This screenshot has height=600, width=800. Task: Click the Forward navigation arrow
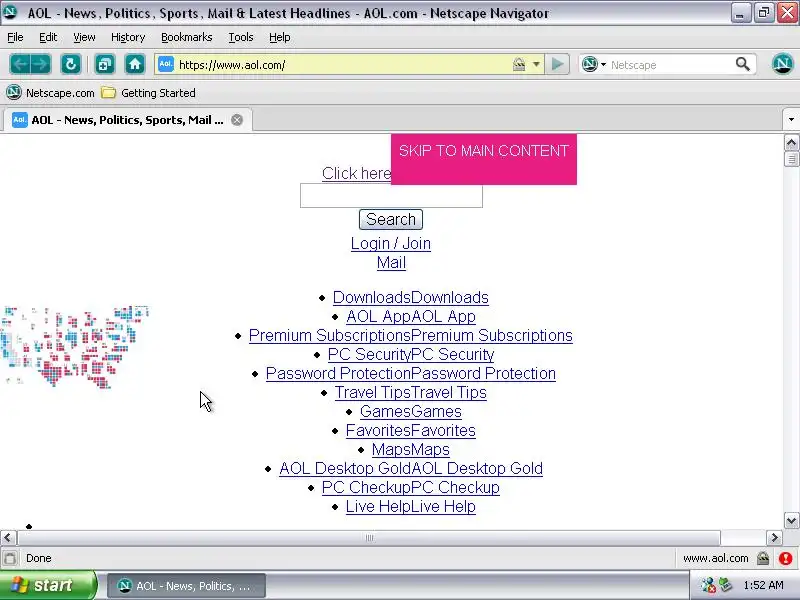41,65
